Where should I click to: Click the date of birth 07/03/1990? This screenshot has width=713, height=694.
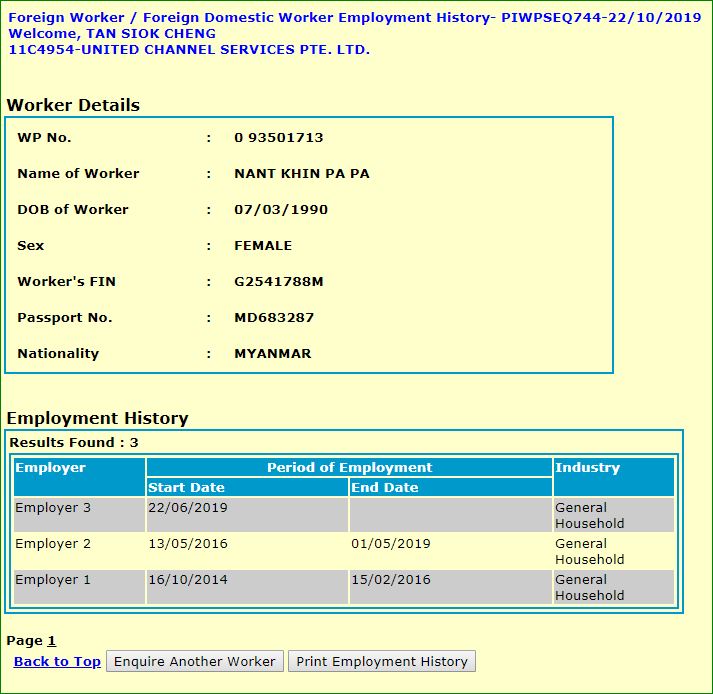280,210
